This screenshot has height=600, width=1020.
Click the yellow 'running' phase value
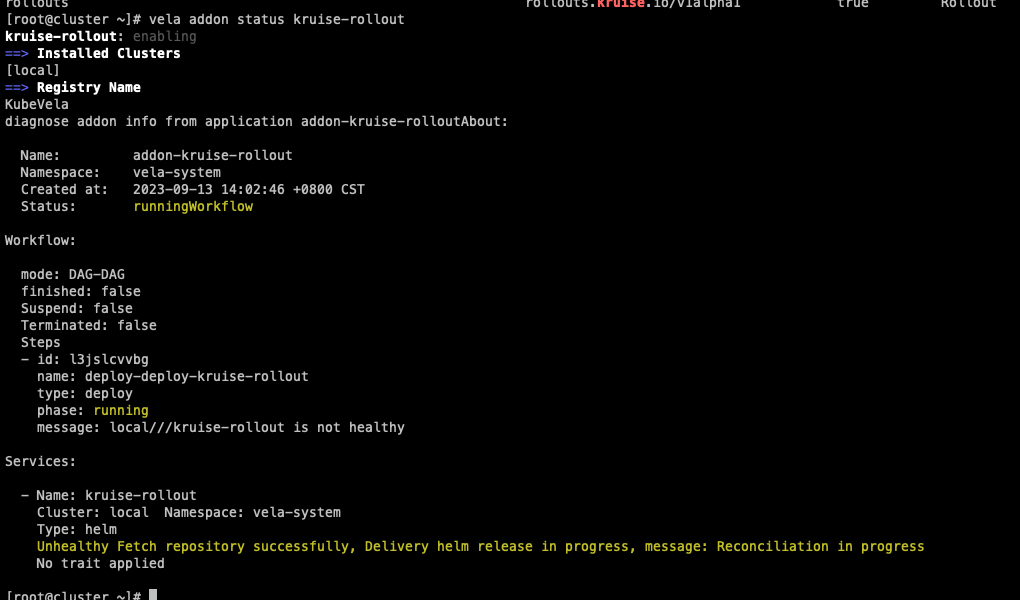click(x=121, y=411)
